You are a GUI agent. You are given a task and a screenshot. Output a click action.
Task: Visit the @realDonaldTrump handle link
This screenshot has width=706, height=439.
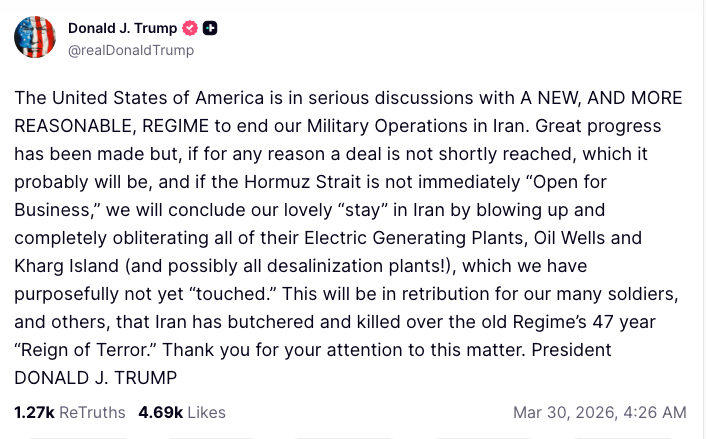(x=131, y=50)
